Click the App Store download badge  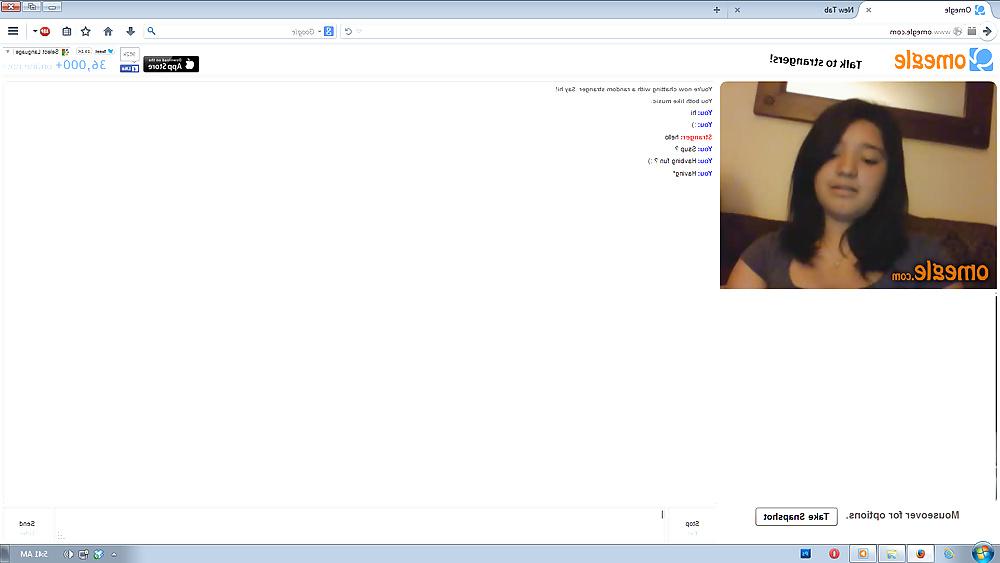[x=171, y=64]
